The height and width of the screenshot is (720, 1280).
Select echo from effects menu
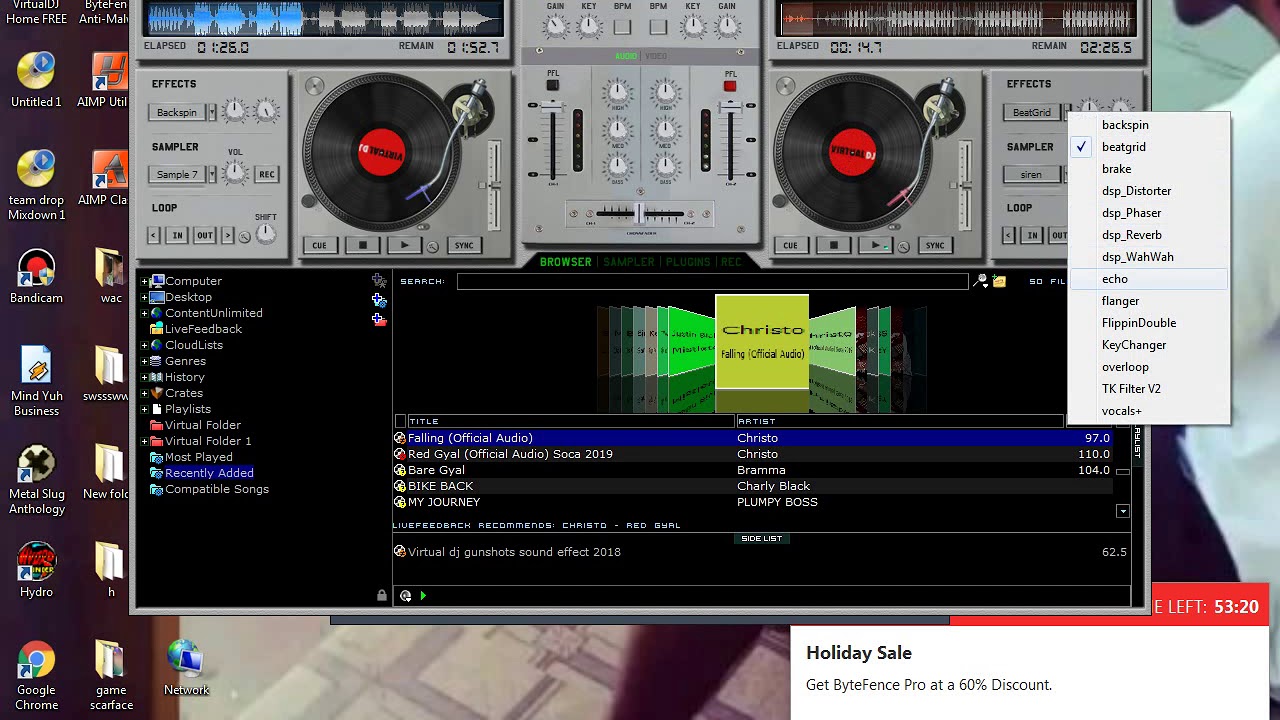click(x=1149, y=279)
